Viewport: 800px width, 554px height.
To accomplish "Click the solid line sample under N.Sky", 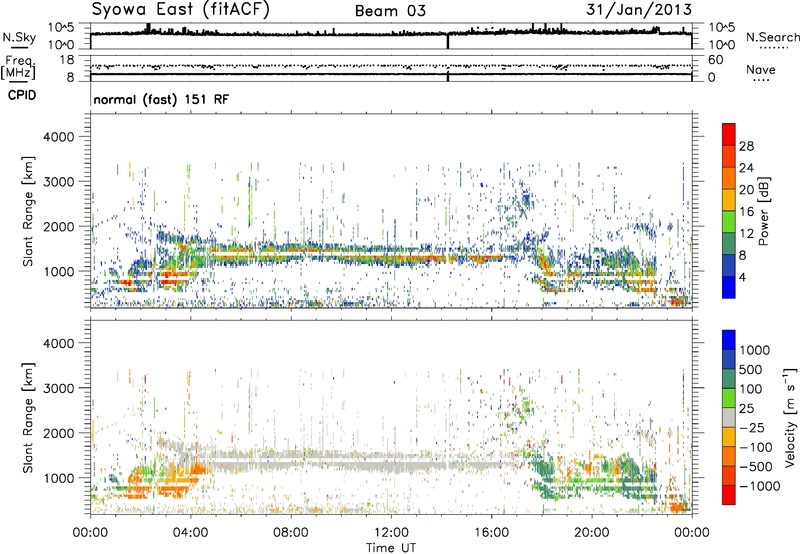I will click(x=19, y=47).
